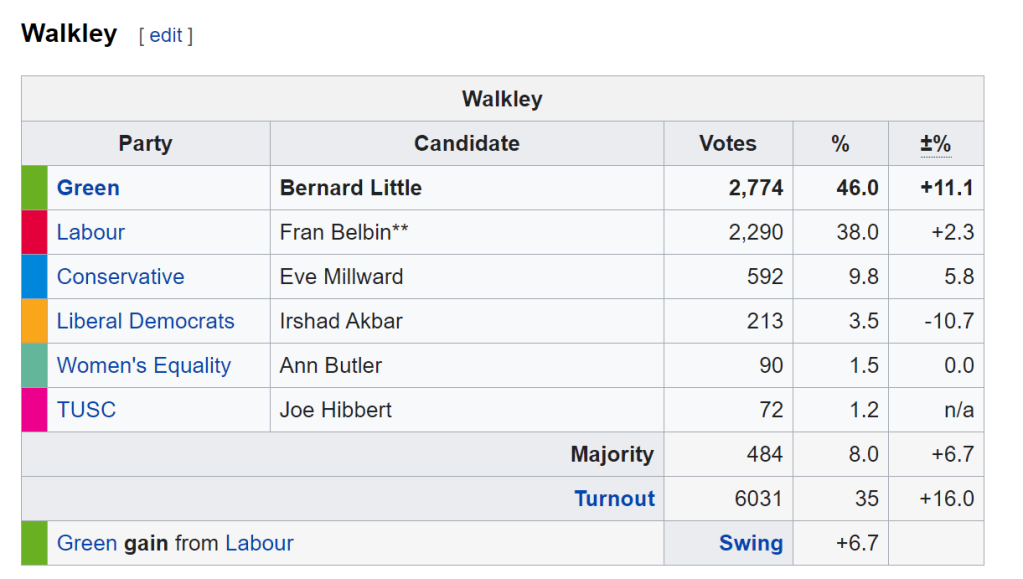Click the Swing link

click(750, 543)
